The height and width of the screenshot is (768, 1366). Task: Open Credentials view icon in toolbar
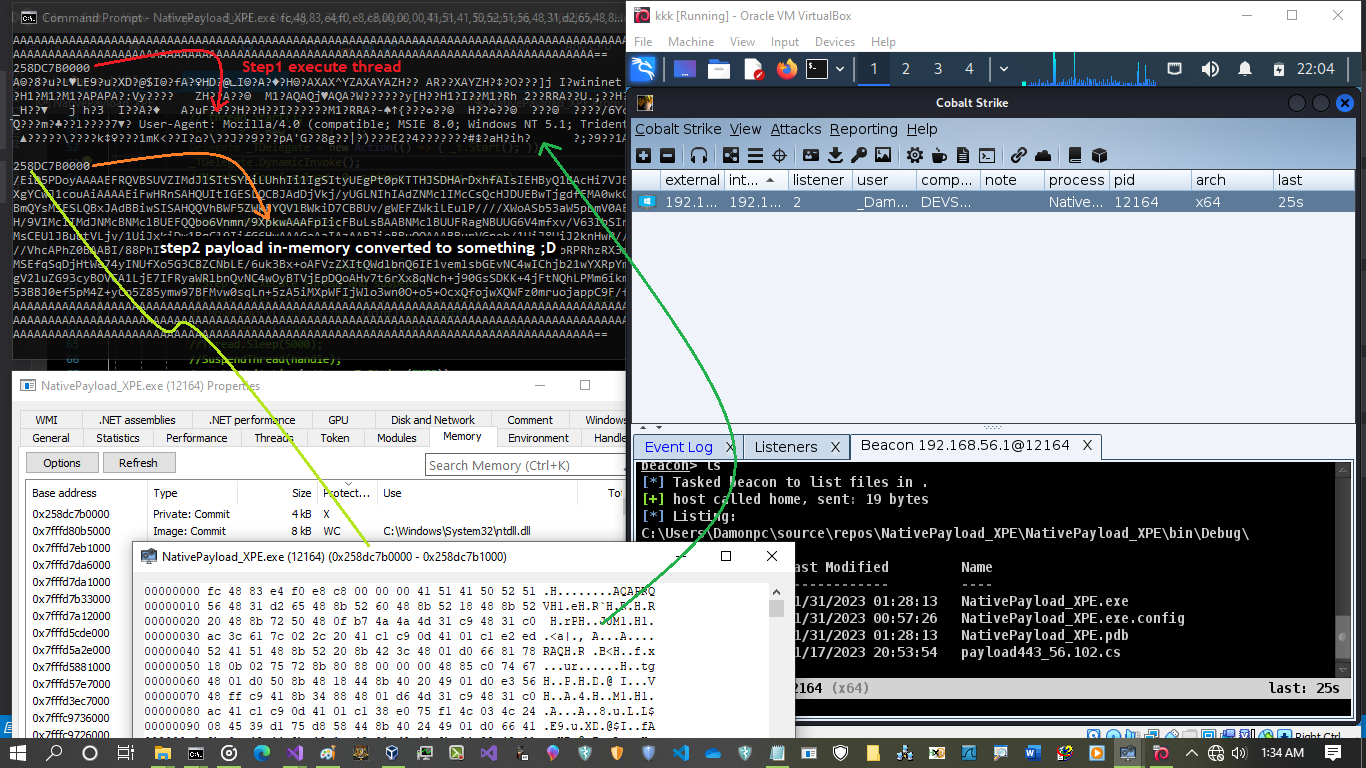pos(811,155)
